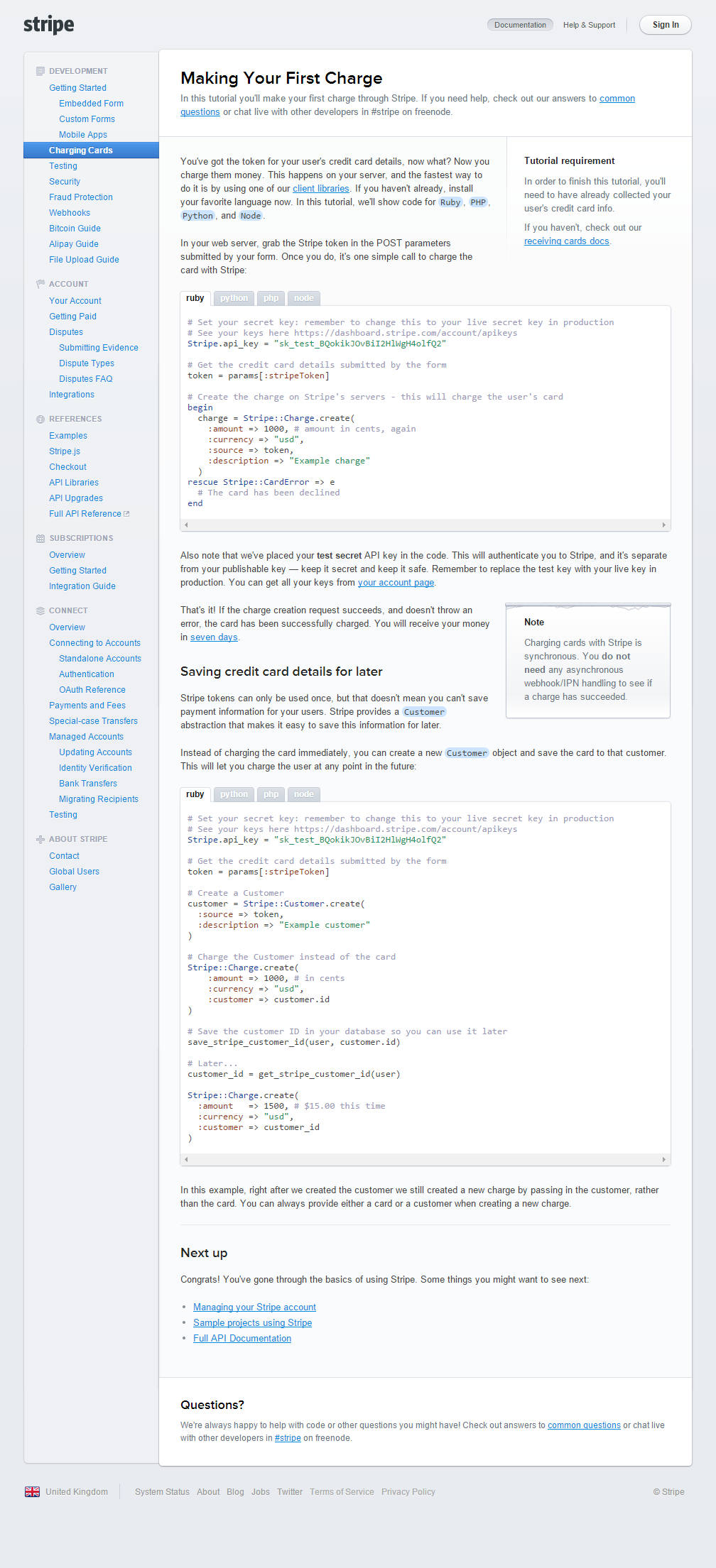Open Security sidebar link

(x=65, y=182)
